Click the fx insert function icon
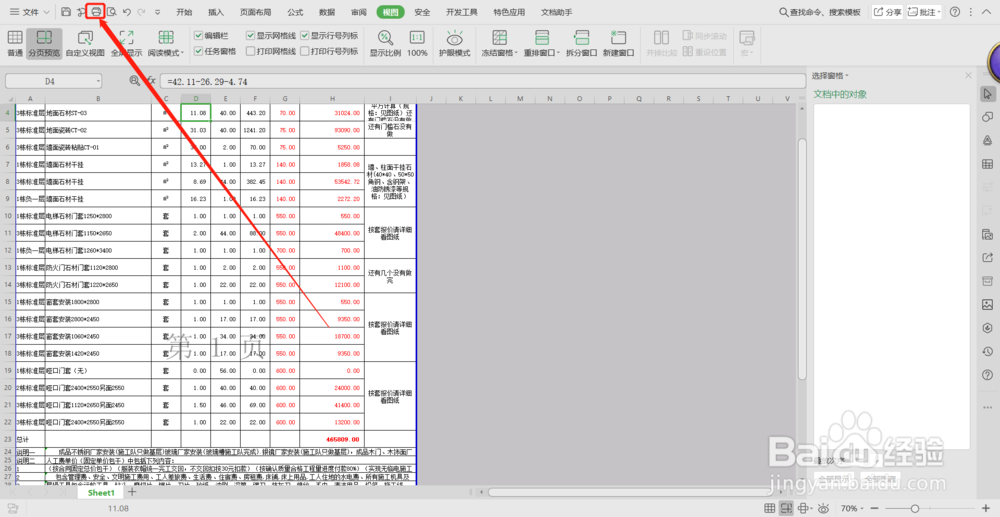The width and height of the screenshot is (1000, 517). (x=151, y=80)
